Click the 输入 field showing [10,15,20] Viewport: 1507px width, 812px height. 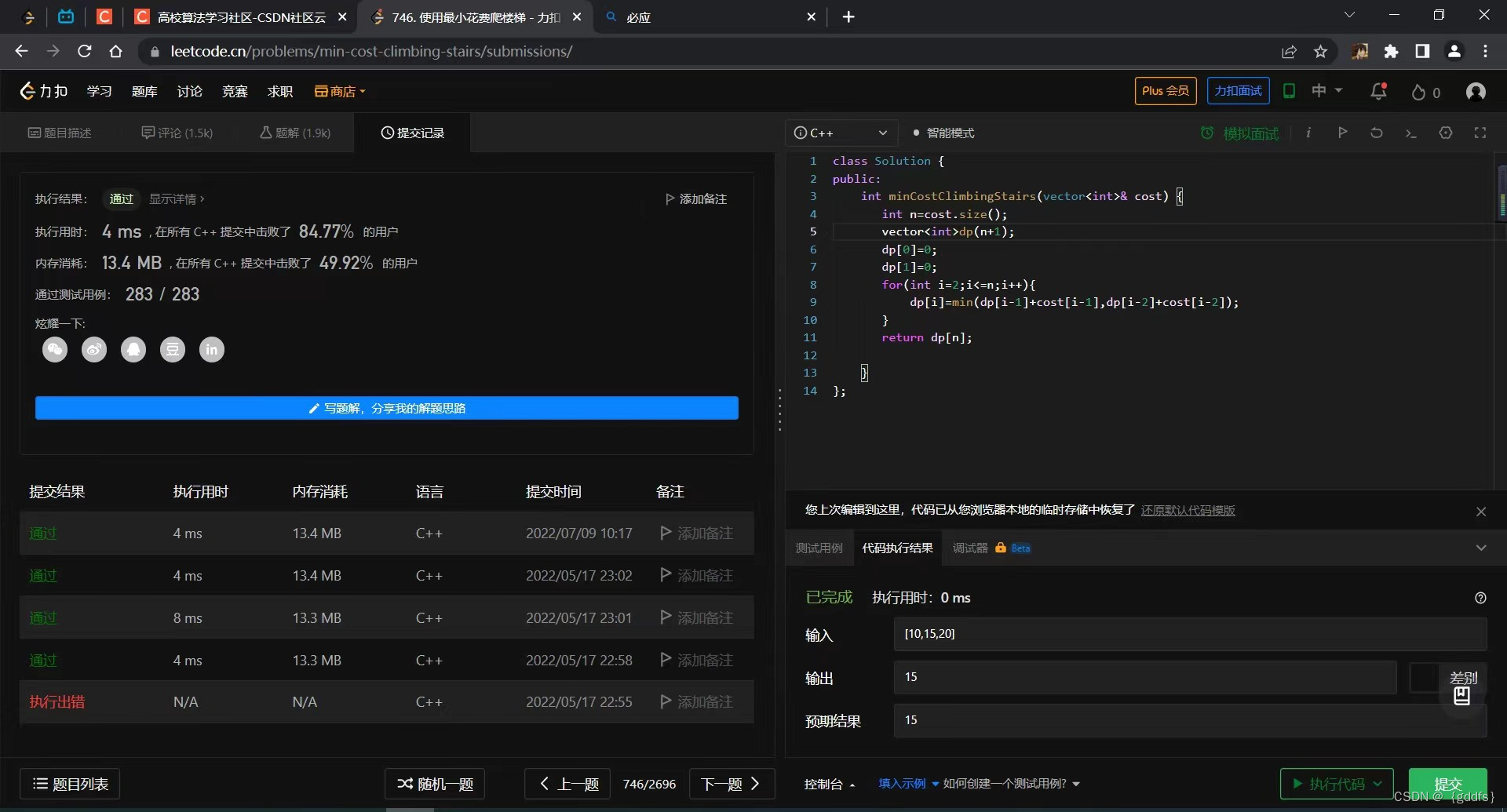(1190, 634)
